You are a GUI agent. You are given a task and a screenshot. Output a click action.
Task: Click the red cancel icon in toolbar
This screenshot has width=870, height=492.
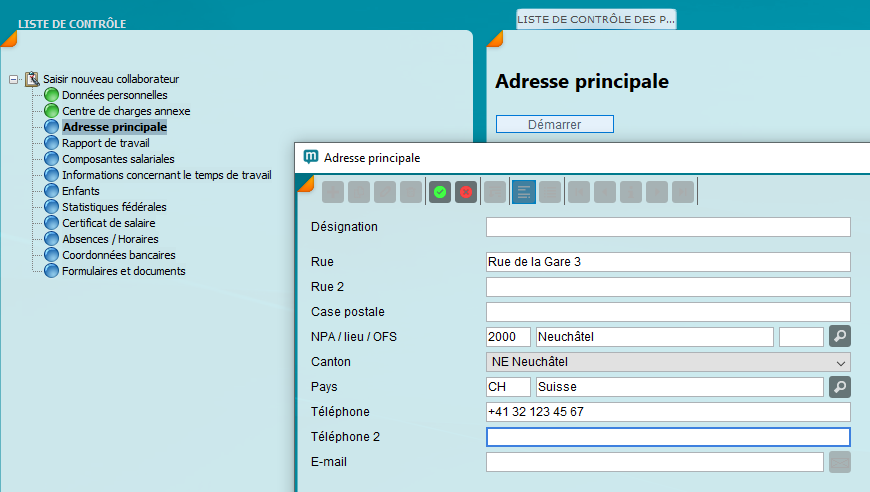click(x=466, y=192)
